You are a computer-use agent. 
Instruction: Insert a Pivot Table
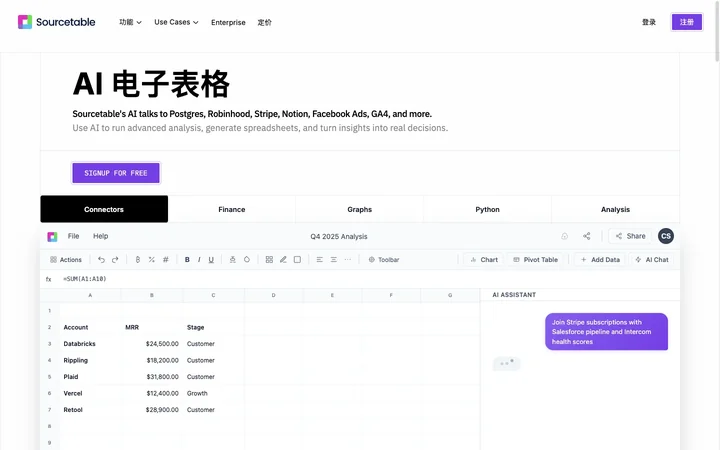pyautogui.click(x=535, y=259)
